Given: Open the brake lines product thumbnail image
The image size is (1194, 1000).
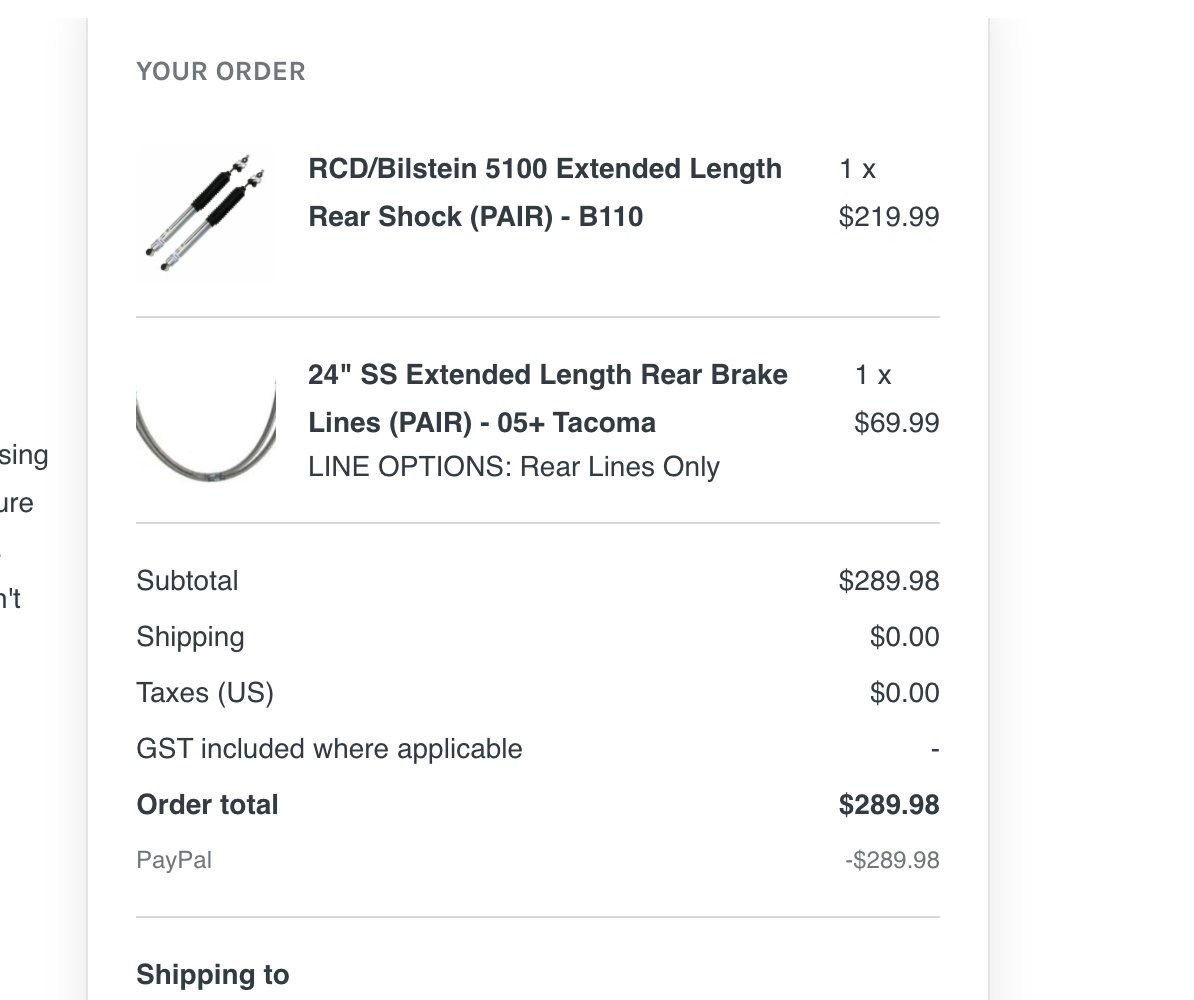Looking at the screenshot, I should (206, 420).
